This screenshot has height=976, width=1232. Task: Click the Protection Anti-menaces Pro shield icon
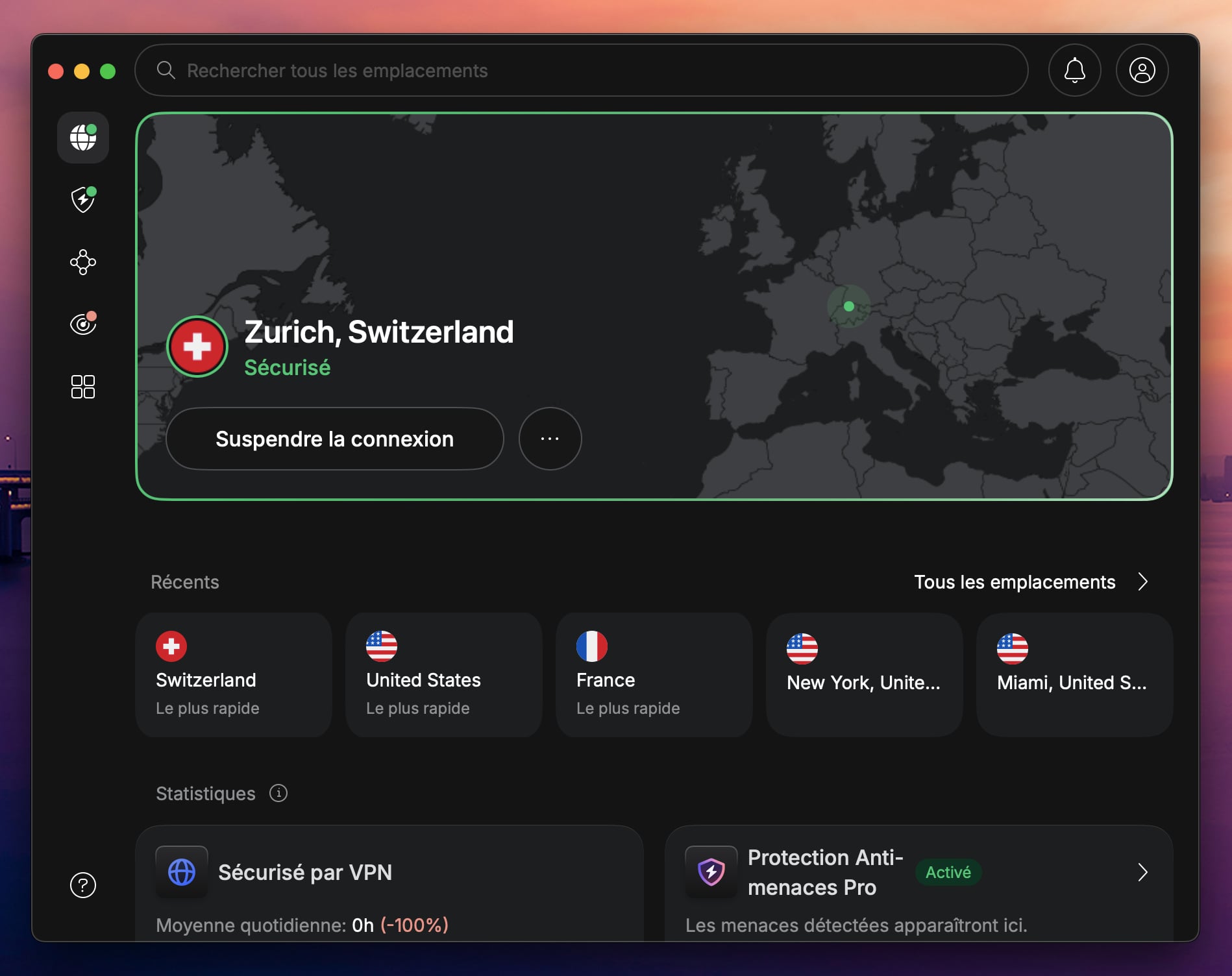coord(710,872)
